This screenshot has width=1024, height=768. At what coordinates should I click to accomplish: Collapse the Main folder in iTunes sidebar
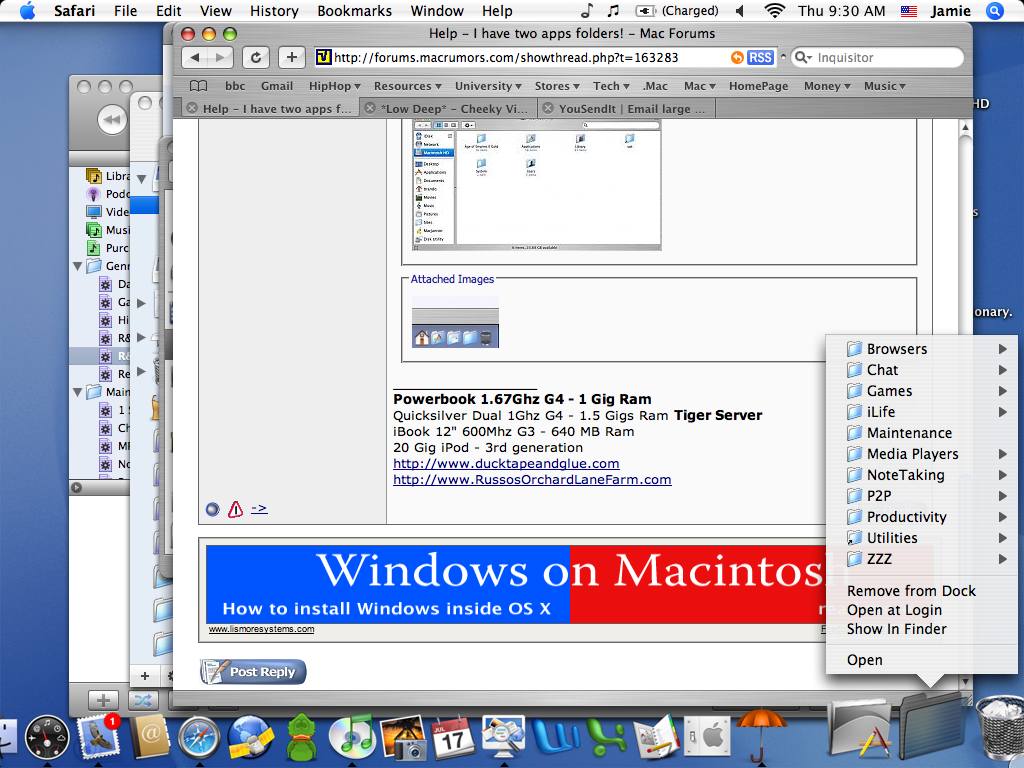77,392
